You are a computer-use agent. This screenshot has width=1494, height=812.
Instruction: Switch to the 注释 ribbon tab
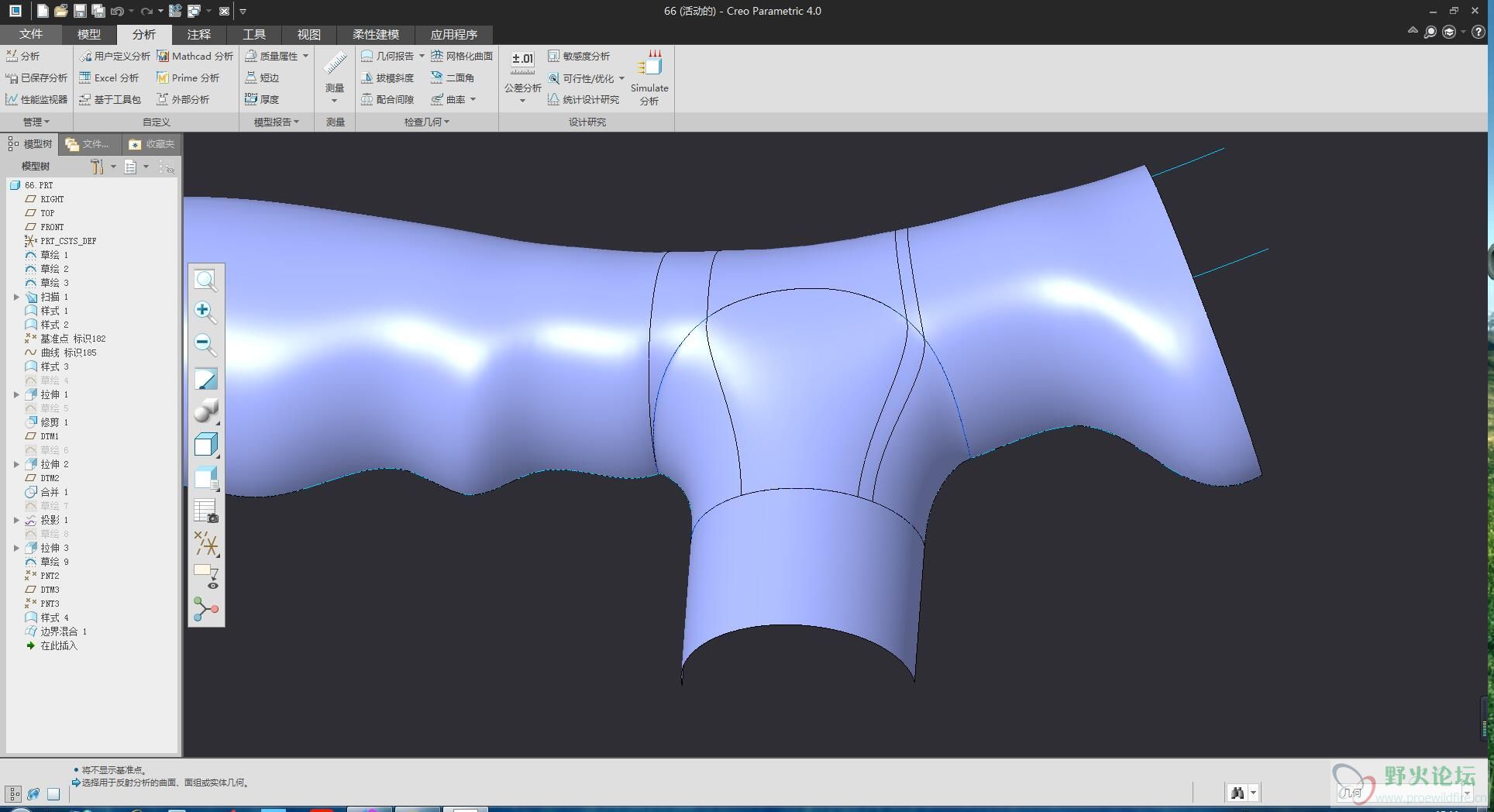click(x=199, y=34)
